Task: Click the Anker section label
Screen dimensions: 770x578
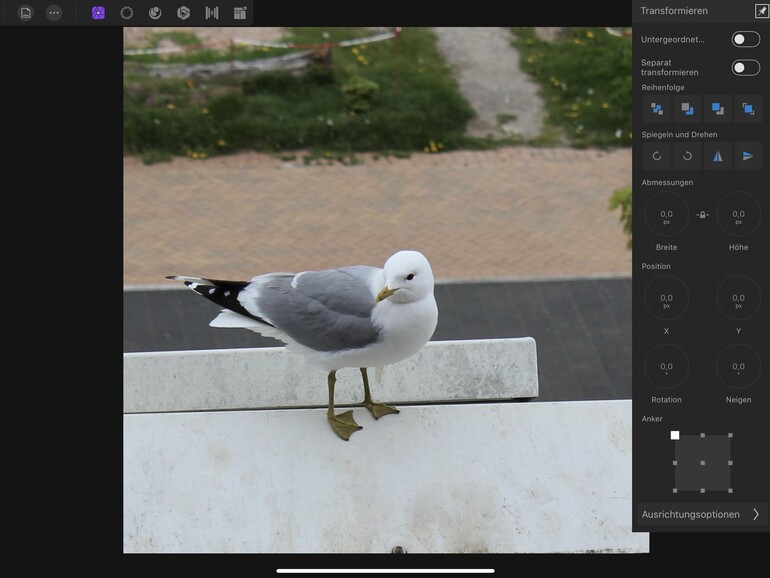Action: [x=652, y=418]
